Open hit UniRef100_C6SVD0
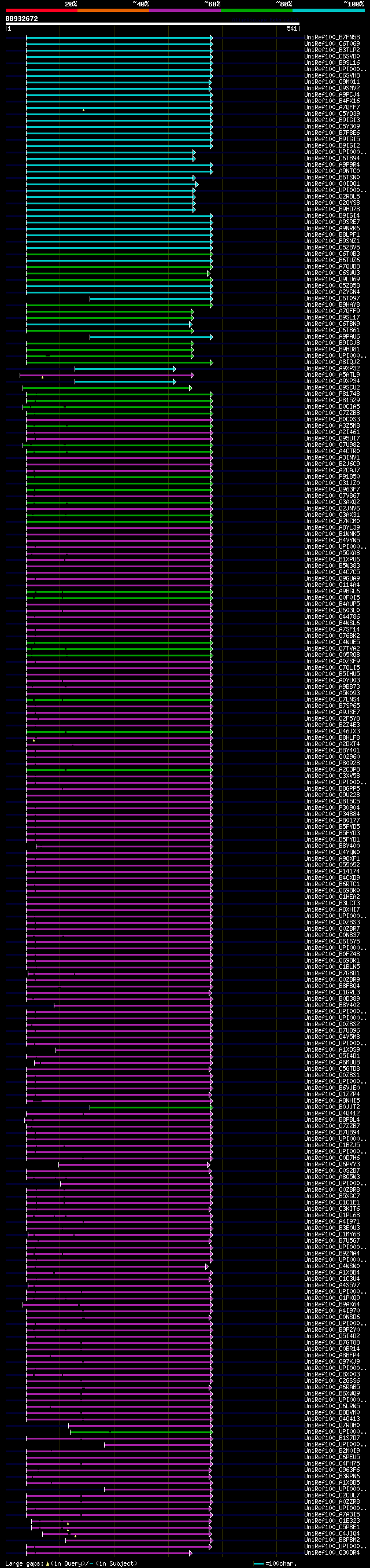This screenshot has height=1568, width=370. pos(332,57)
